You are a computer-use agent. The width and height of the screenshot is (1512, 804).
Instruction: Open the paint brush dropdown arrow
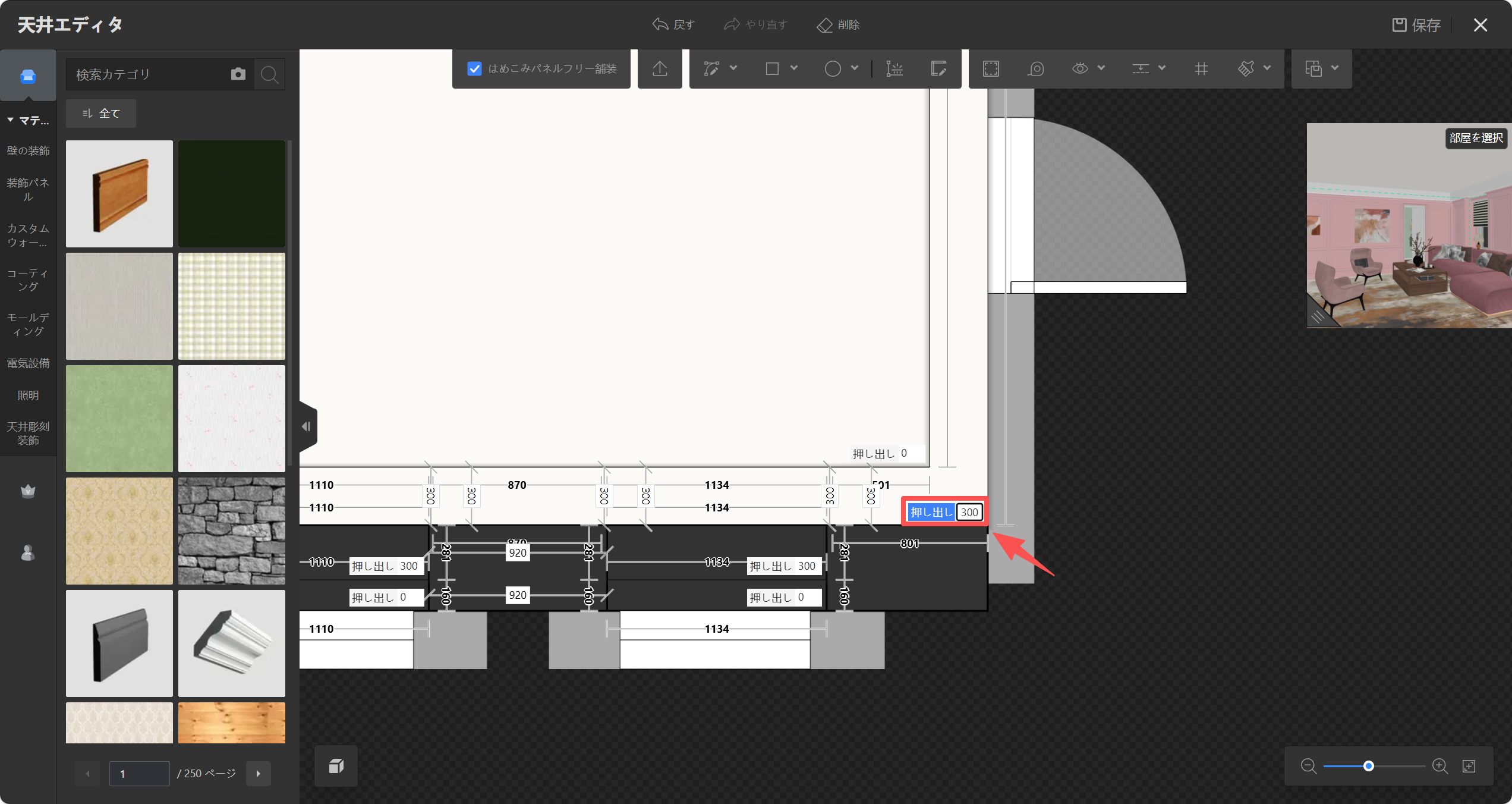[x=1267, y=68]
